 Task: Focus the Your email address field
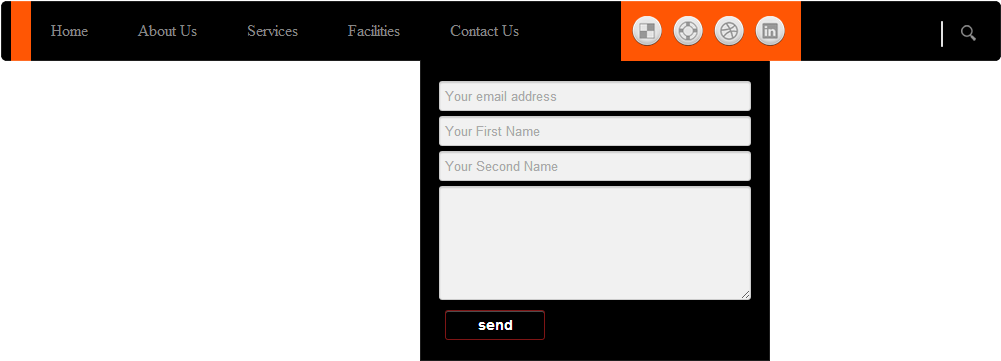tap(595, 96)
